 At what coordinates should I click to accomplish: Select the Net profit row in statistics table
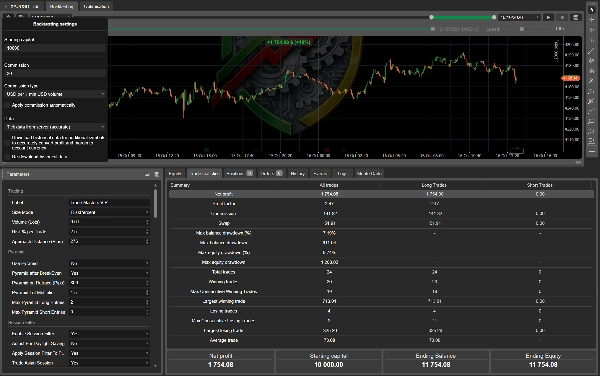[382, 194]
